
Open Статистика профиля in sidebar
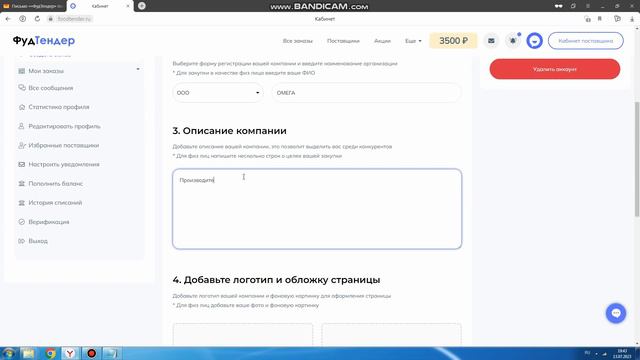(x=59, y=107)
